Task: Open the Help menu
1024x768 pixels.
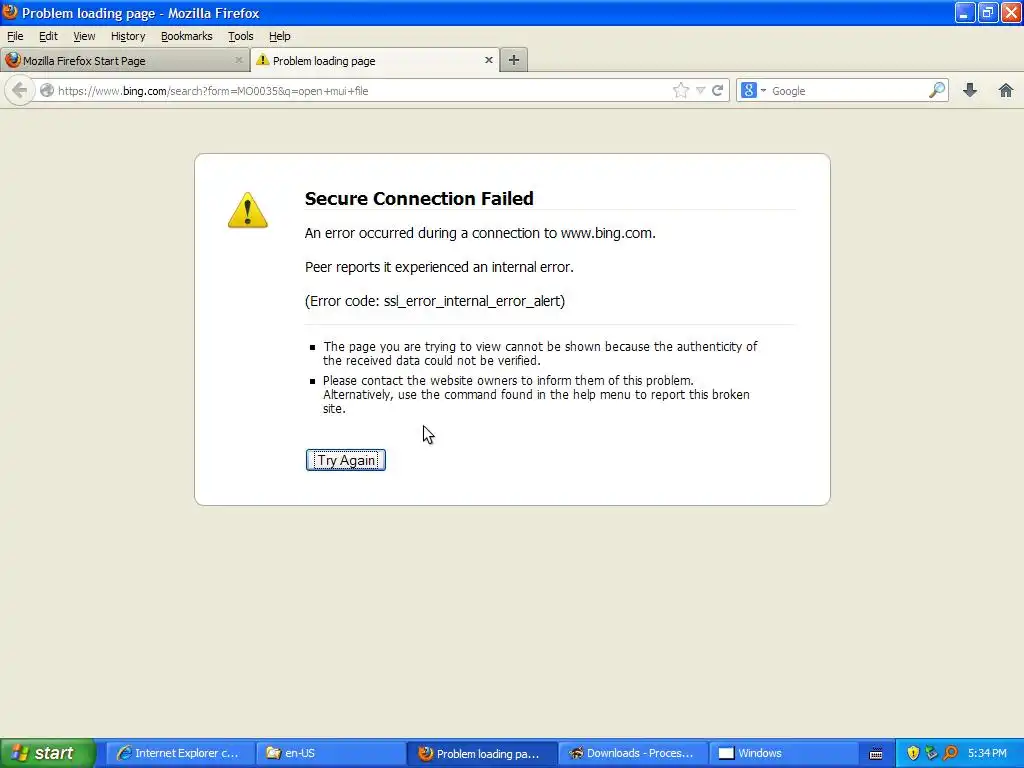Action: (x=280, y=37)
